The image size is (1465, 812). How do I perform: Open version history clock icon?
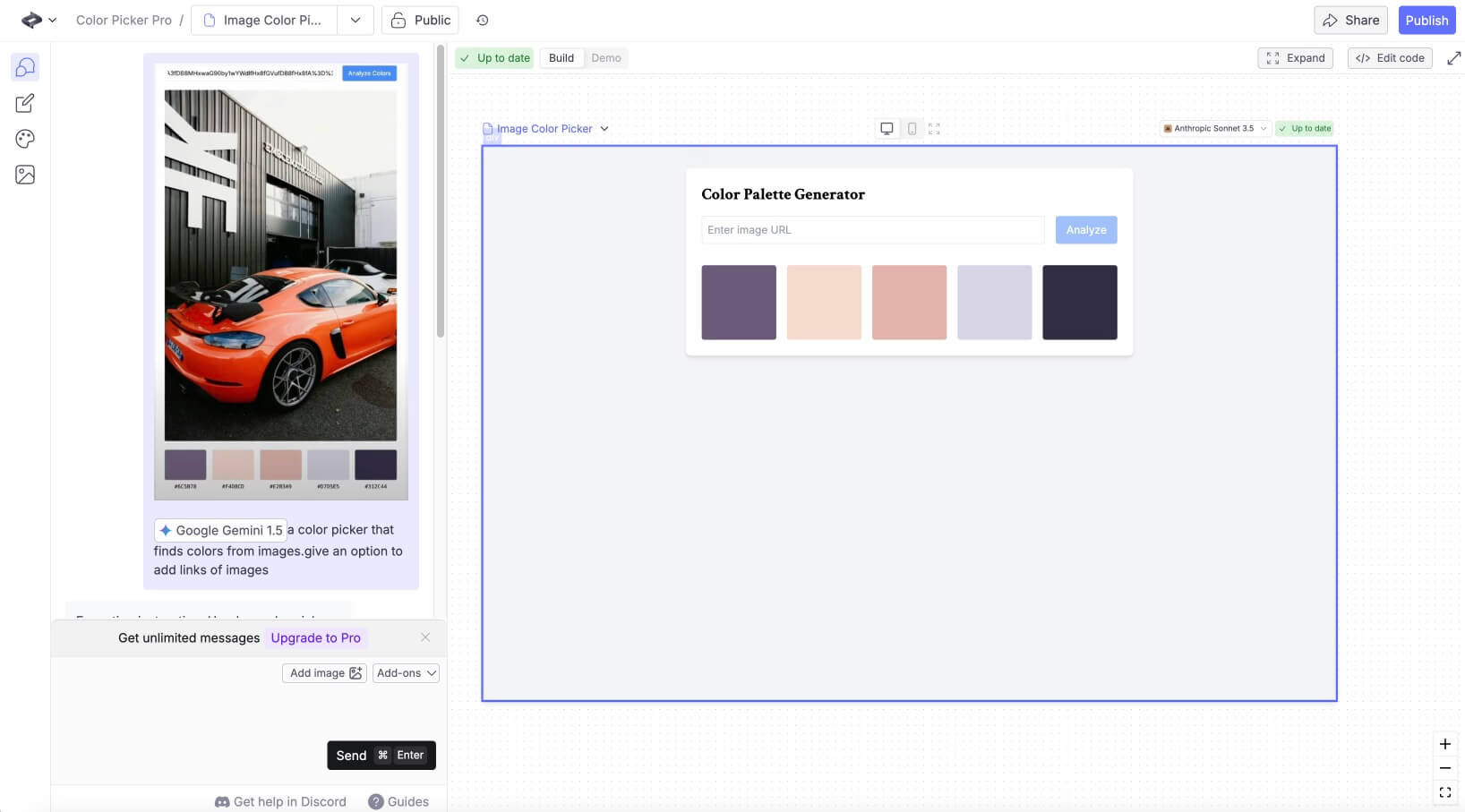pos(482,20)
